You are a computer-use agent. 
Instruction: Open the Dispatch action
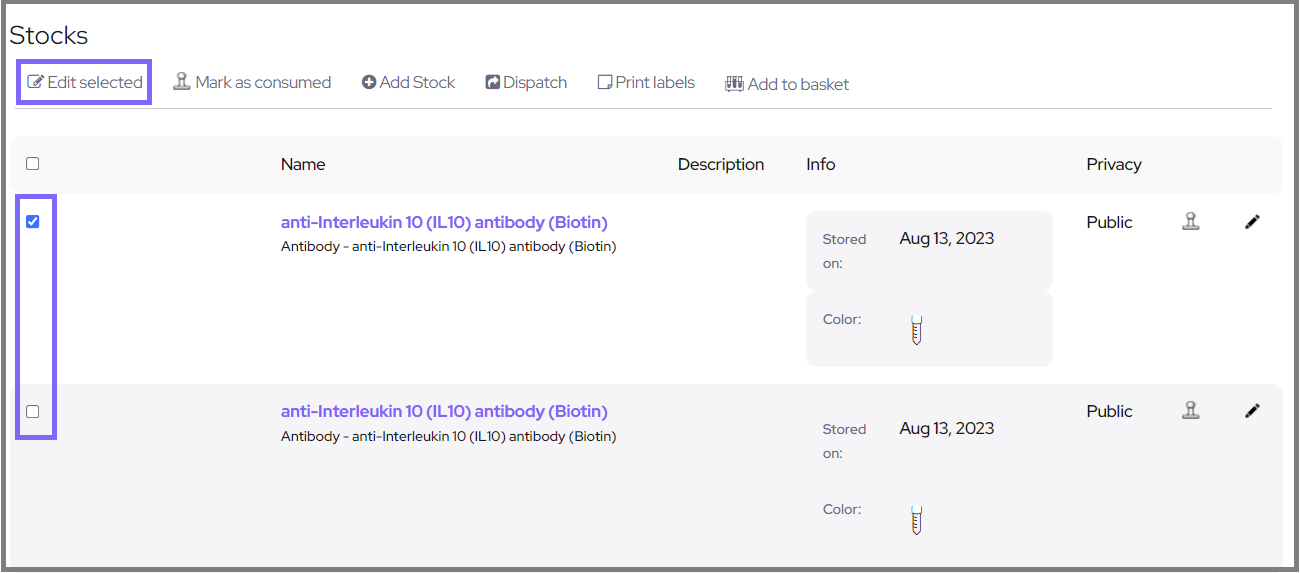(526, 82)
